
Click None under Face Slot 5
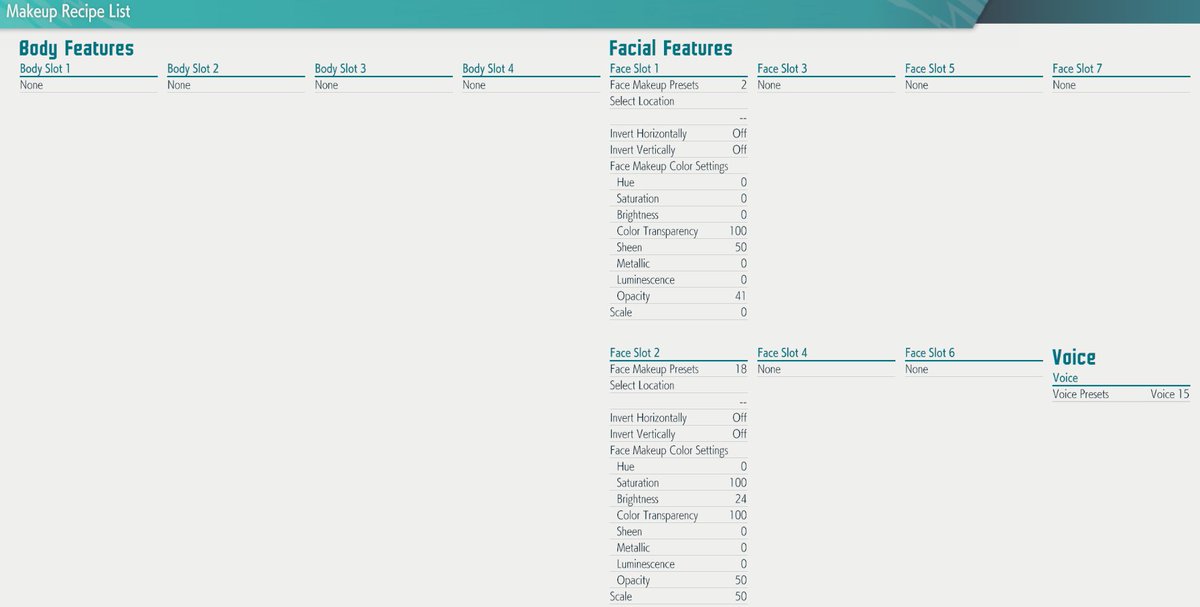click(x=916, y=85)
